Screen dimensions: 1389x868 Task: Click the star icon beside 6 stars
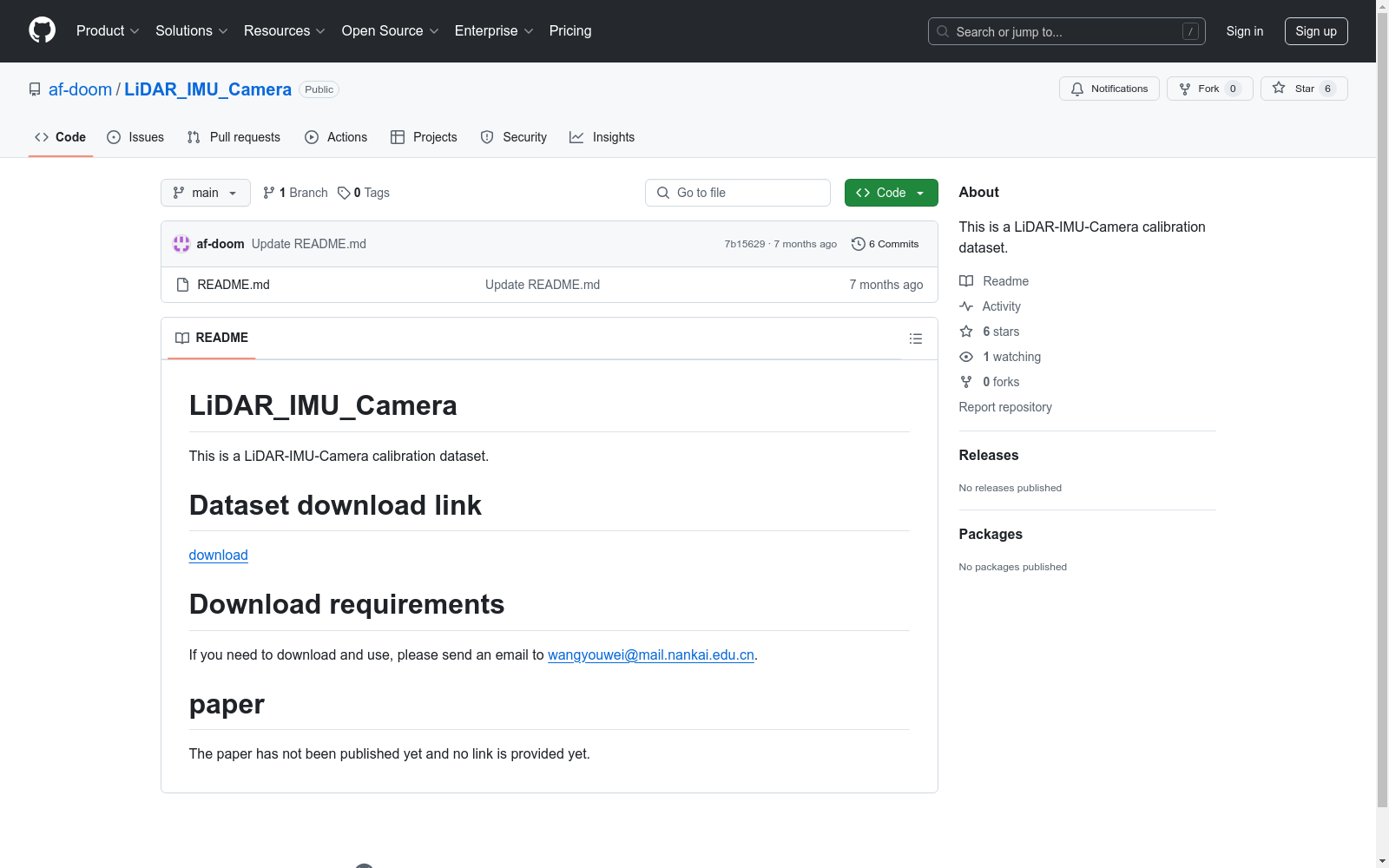click(x=966, y=332)
